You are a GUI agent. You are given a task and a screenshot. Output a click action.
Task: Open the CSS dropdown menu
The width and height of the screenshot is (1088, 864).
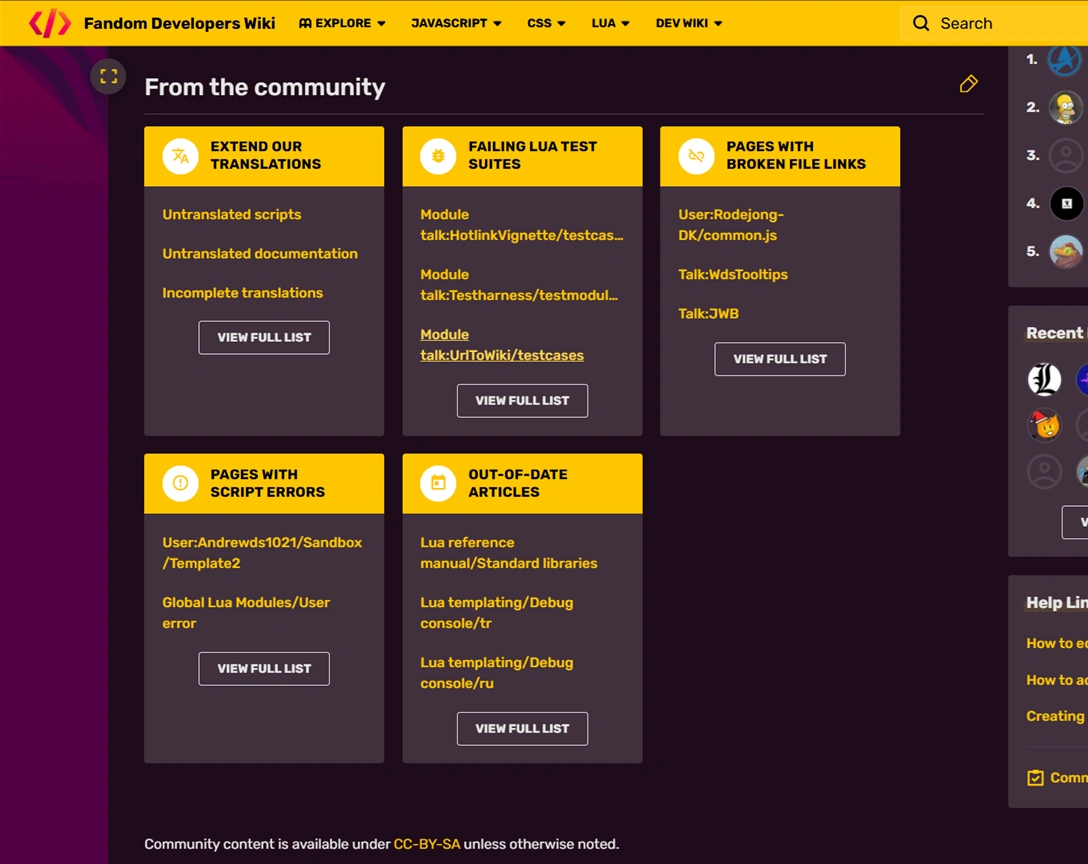tap(546, 22)
